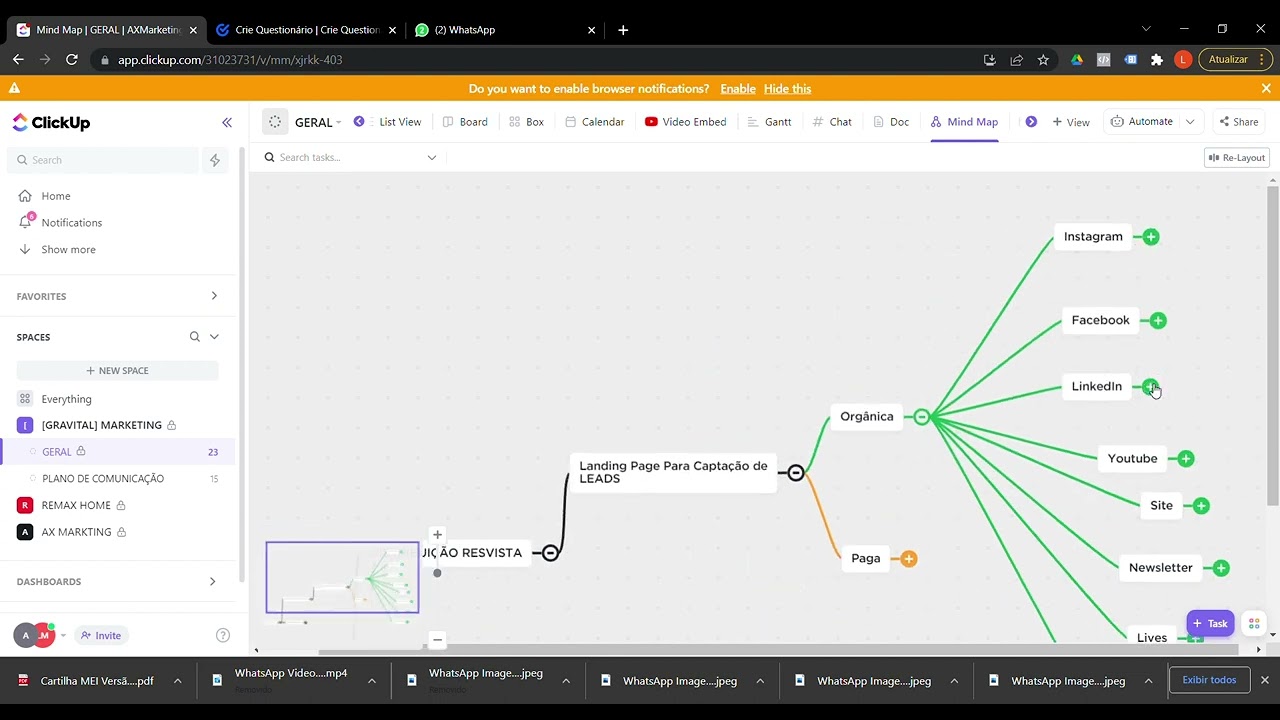The width and height of the screenshot is (1280, 720).
Task: Expand the Dashboards section
Action: [x=212, y=582]
